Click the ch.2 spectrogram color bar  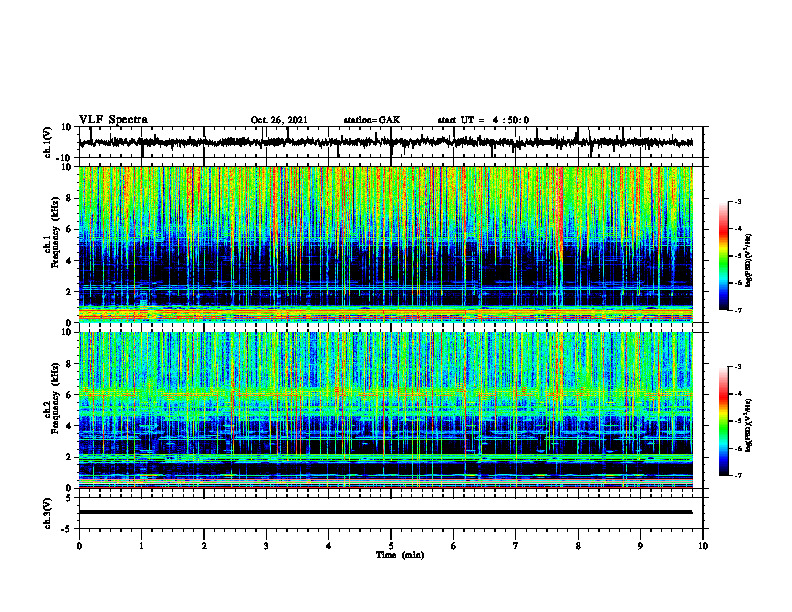[x=723, y=421]
